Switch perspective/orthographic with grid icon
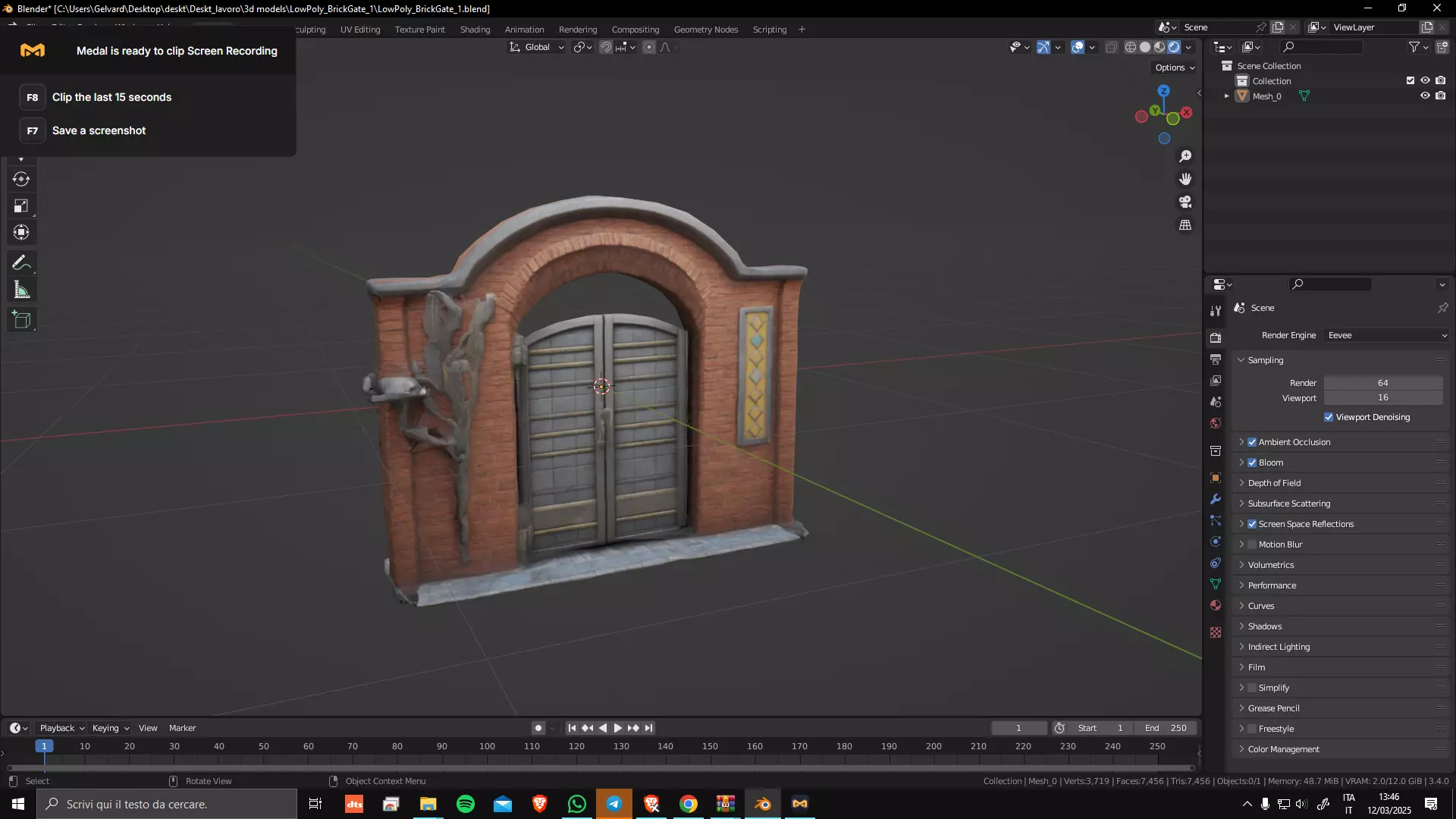Image resolution: width=1456 pixels, height=819 pixels. coord(1185,225)
